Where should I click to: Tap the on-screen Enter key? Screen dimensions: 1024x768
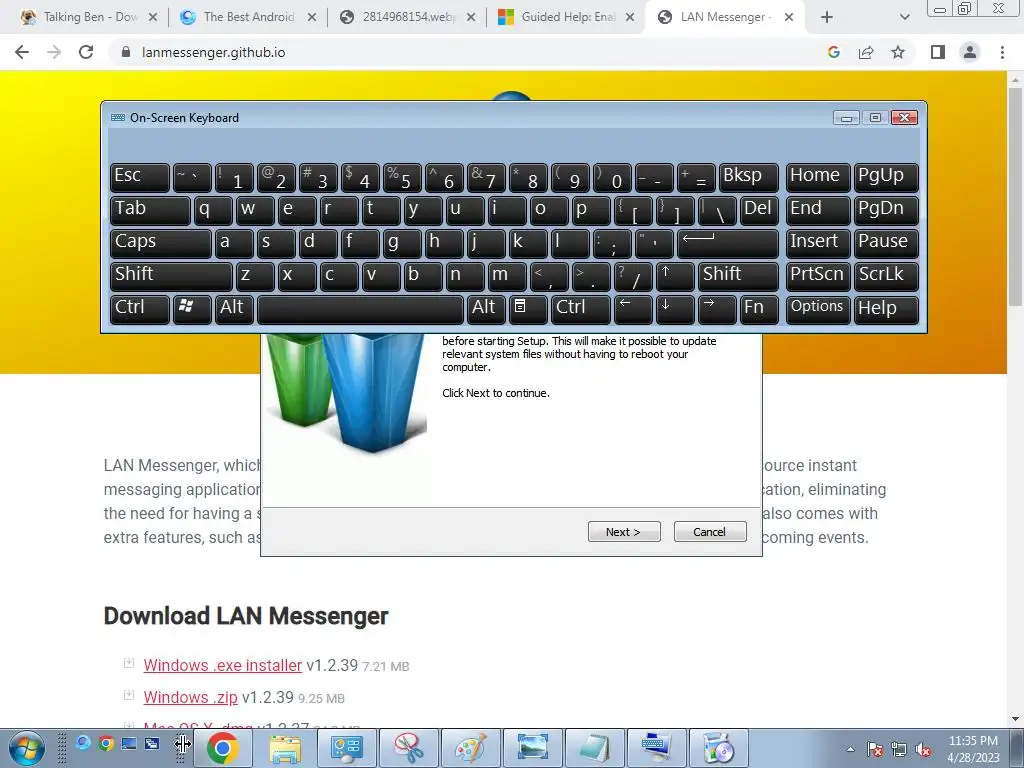[728, 242]
